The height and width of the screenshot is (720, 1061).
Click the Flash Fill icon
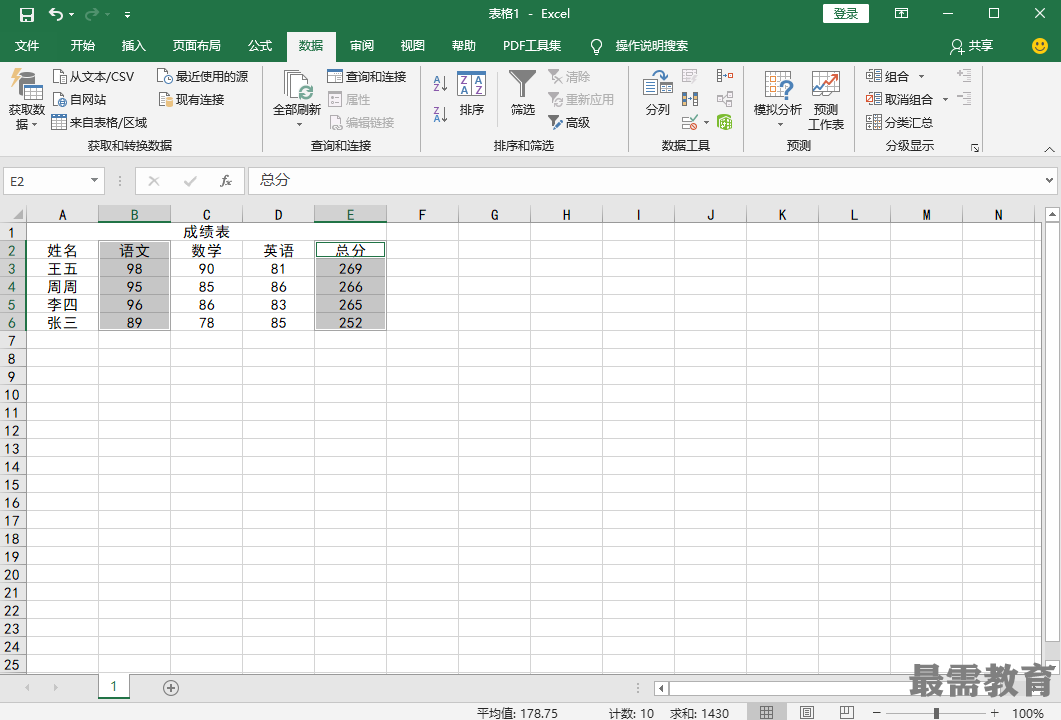[690, 76]
